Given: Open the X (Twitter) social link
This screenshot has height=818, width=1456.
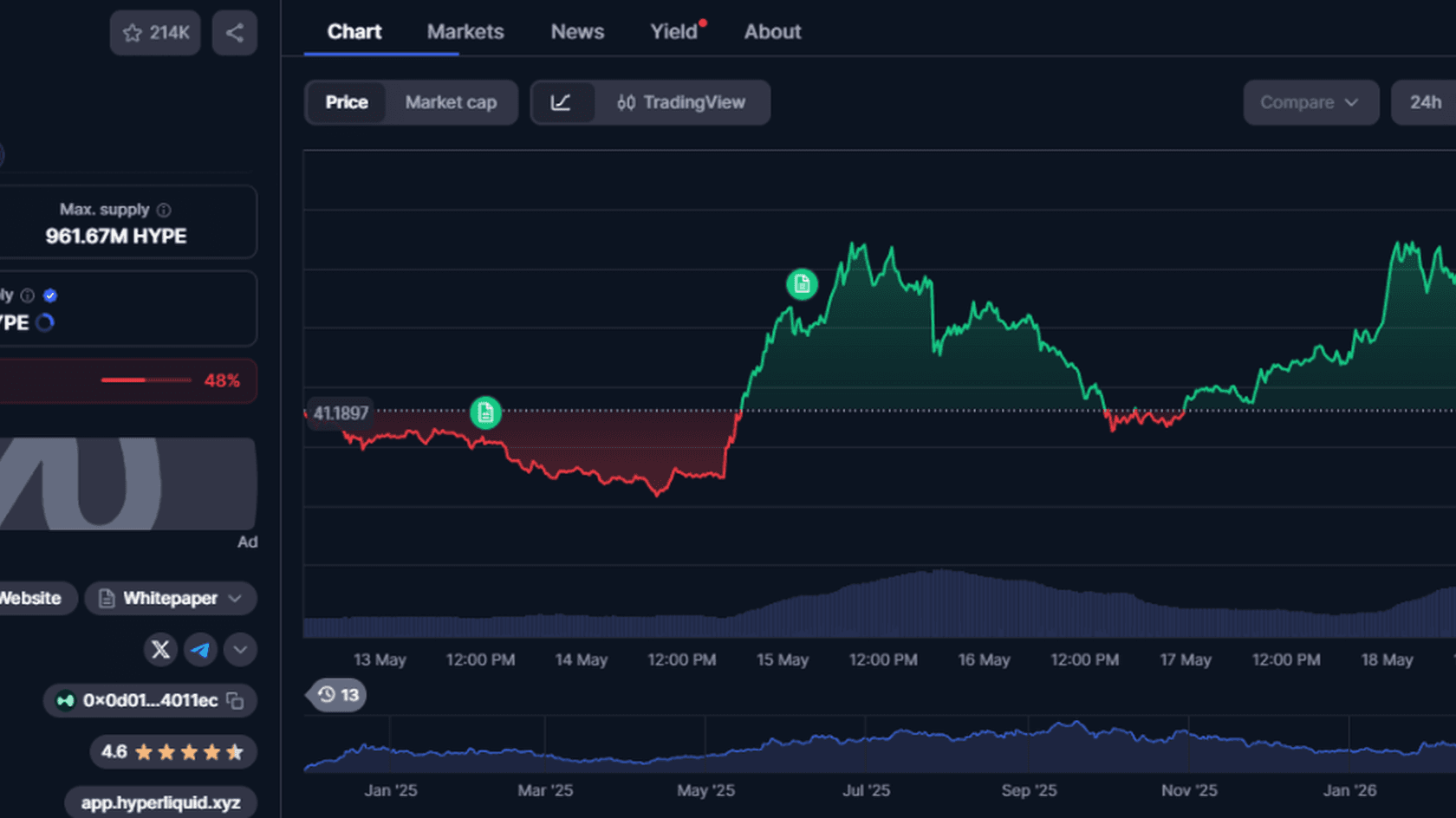Looking at the screenshot, I should point(160,649).
